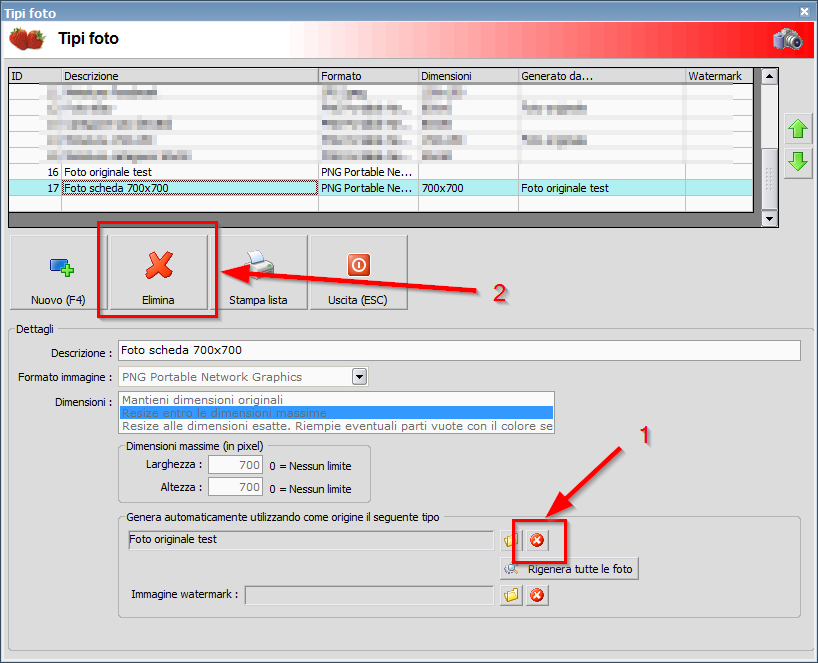
Task: Click the Larghezza value field
Action: [235, 465]
